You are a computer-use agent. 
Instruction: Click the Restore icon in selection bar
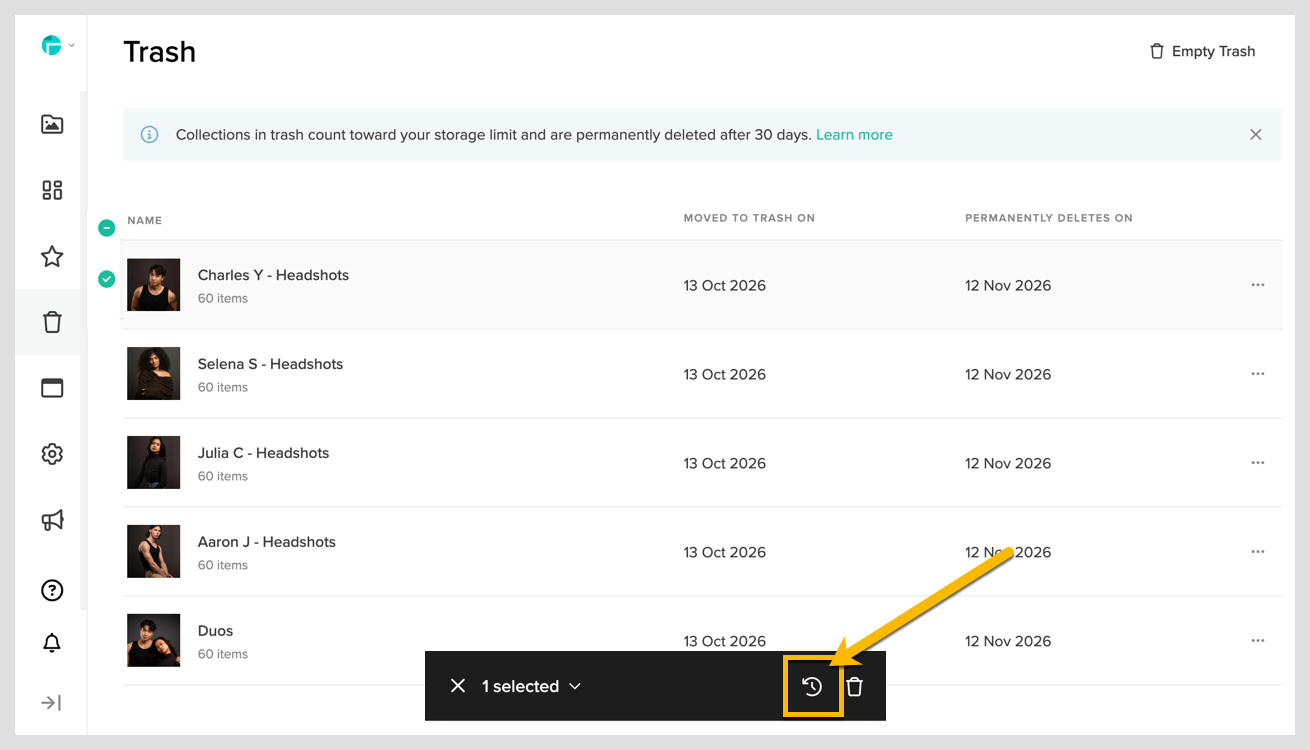812,686
